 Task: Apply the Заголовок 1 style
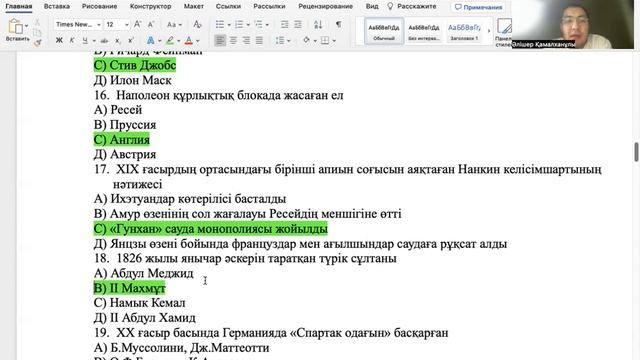point(464,31)
